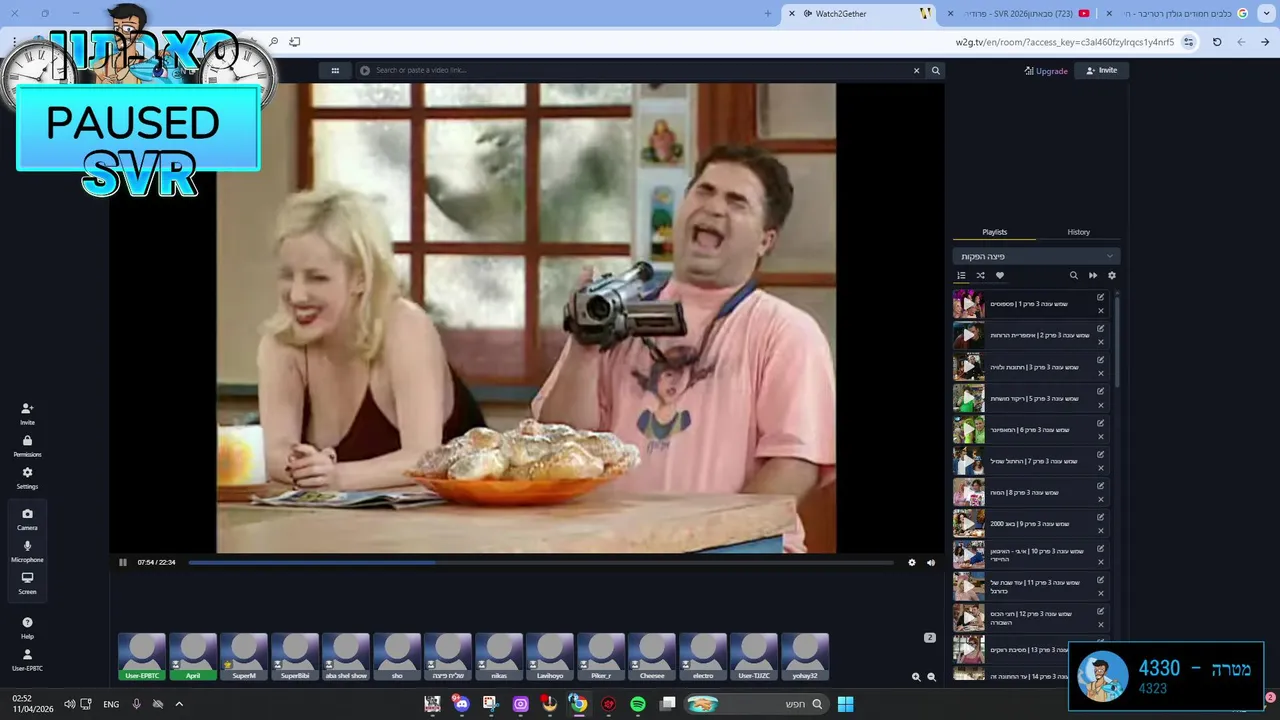Screen dimensions: 1280x720
Task: Open Help in left sidebar
Action: point(27,627)
